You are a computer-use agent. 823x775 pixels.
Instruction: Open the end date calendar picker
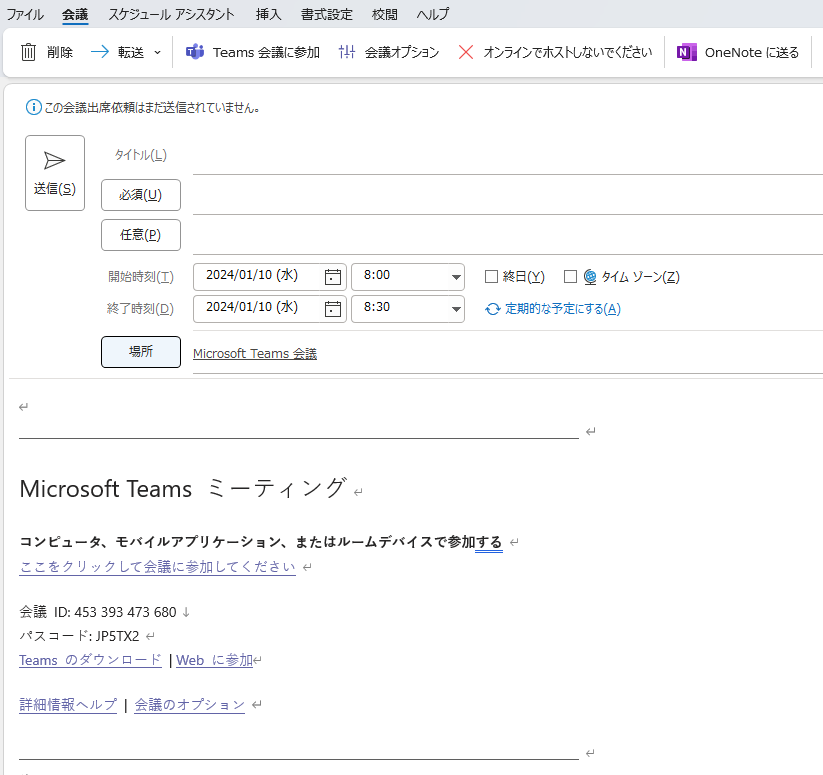333,308
